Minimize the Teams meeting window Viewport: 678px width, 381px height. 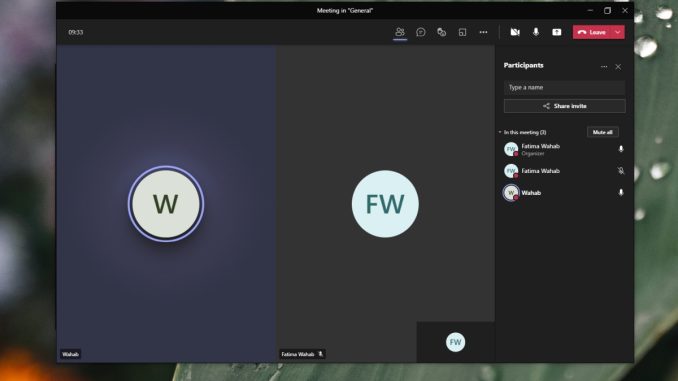tap(590, 10)
